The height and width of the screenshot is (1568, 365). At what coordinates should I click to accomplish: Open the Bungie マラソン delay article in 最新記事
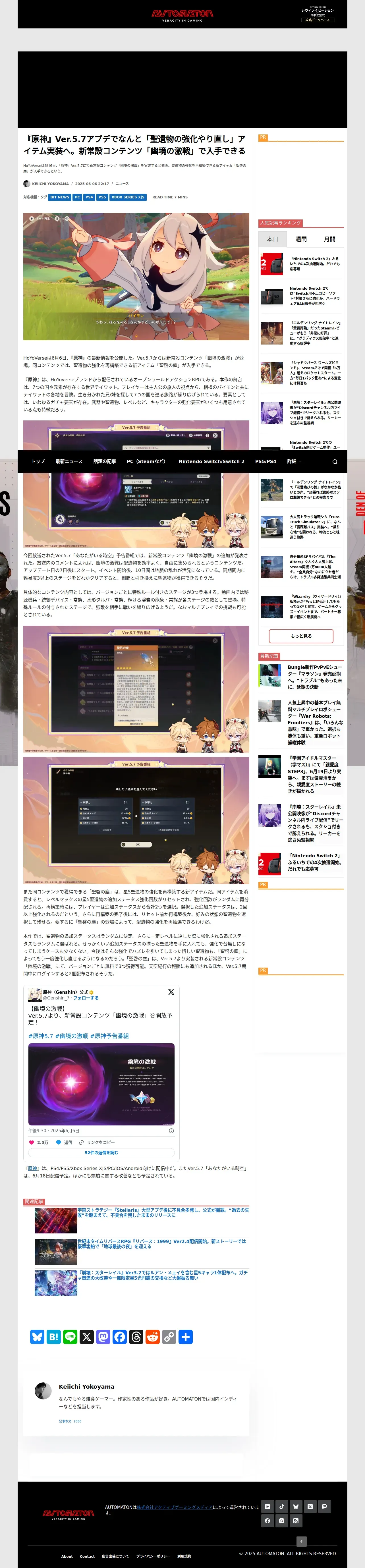point(315,677)
